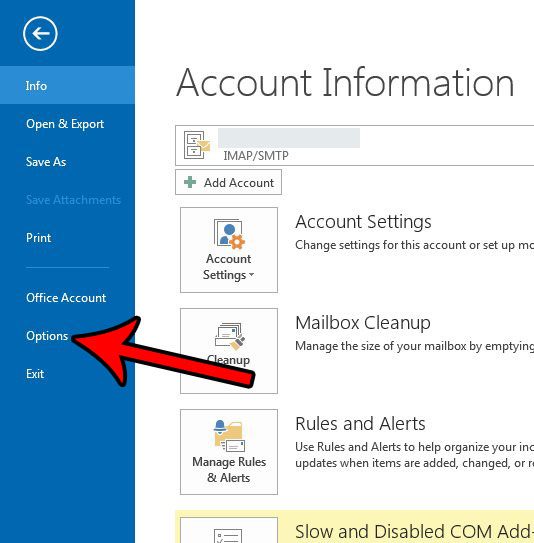Click the Account Settings person-gear icon

point(229,234)
